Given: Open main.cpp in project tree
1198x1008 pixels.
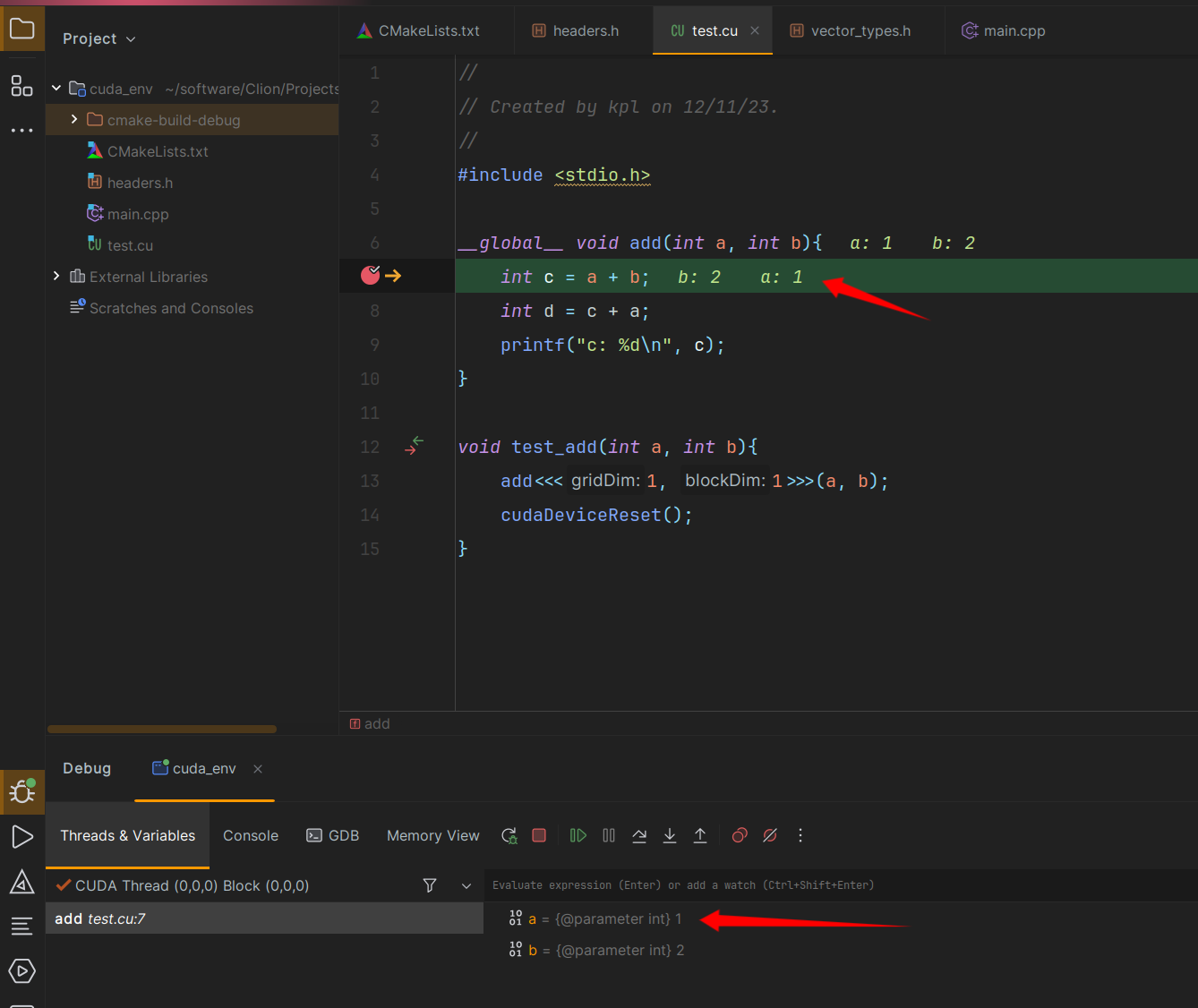Looking at the screenshot, I should coord(128,214).
